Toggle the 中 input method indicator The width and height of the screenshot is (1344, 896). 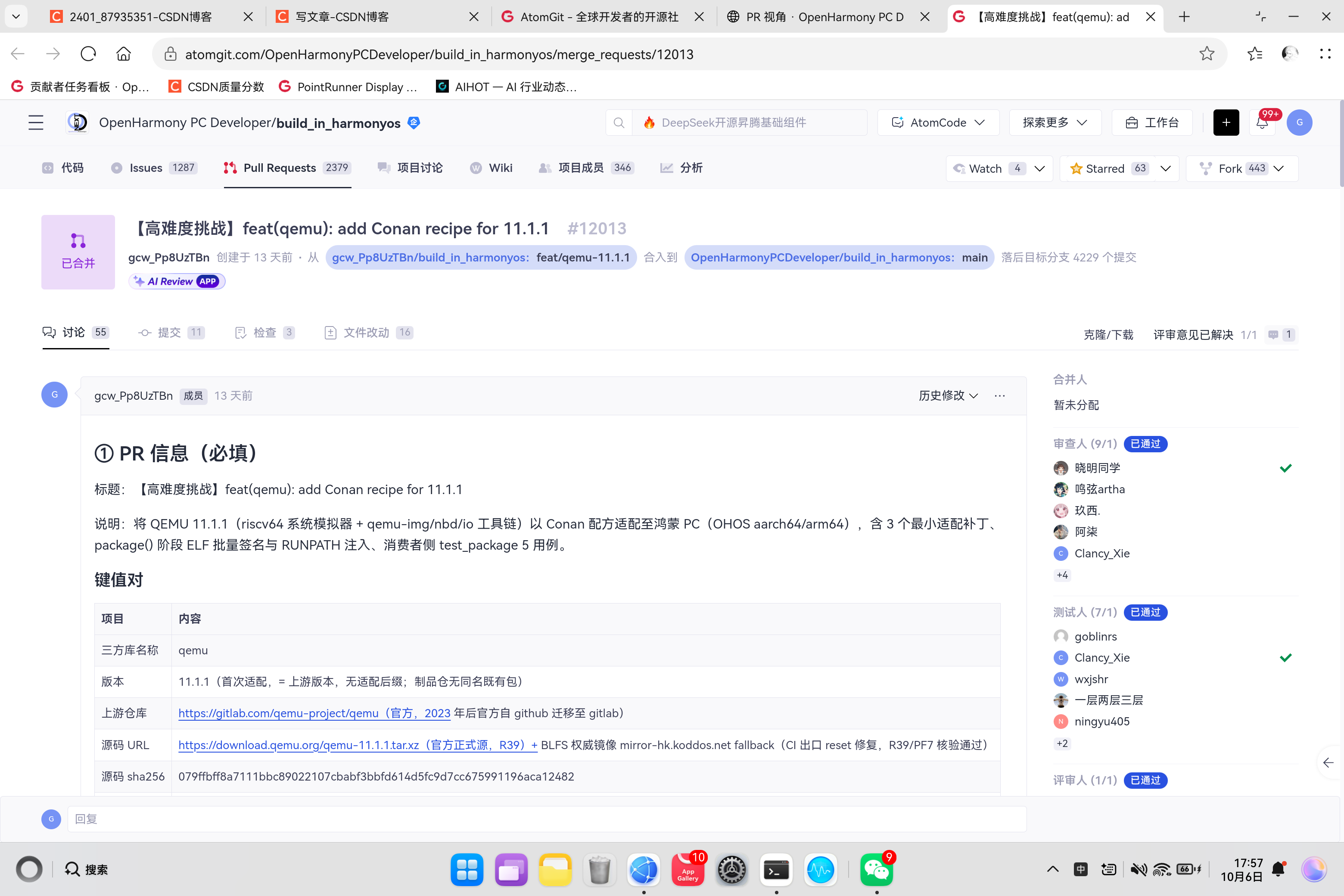[1080, 869]
